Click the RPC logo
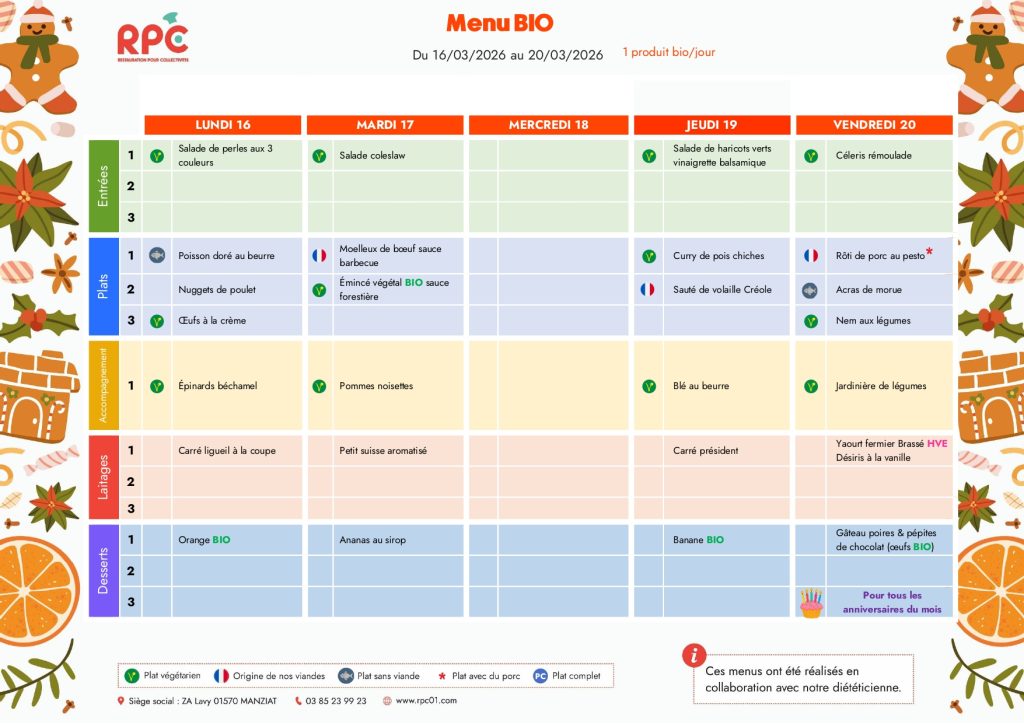Viewport: 1024px width, 724px height. (x=152, y=42)
